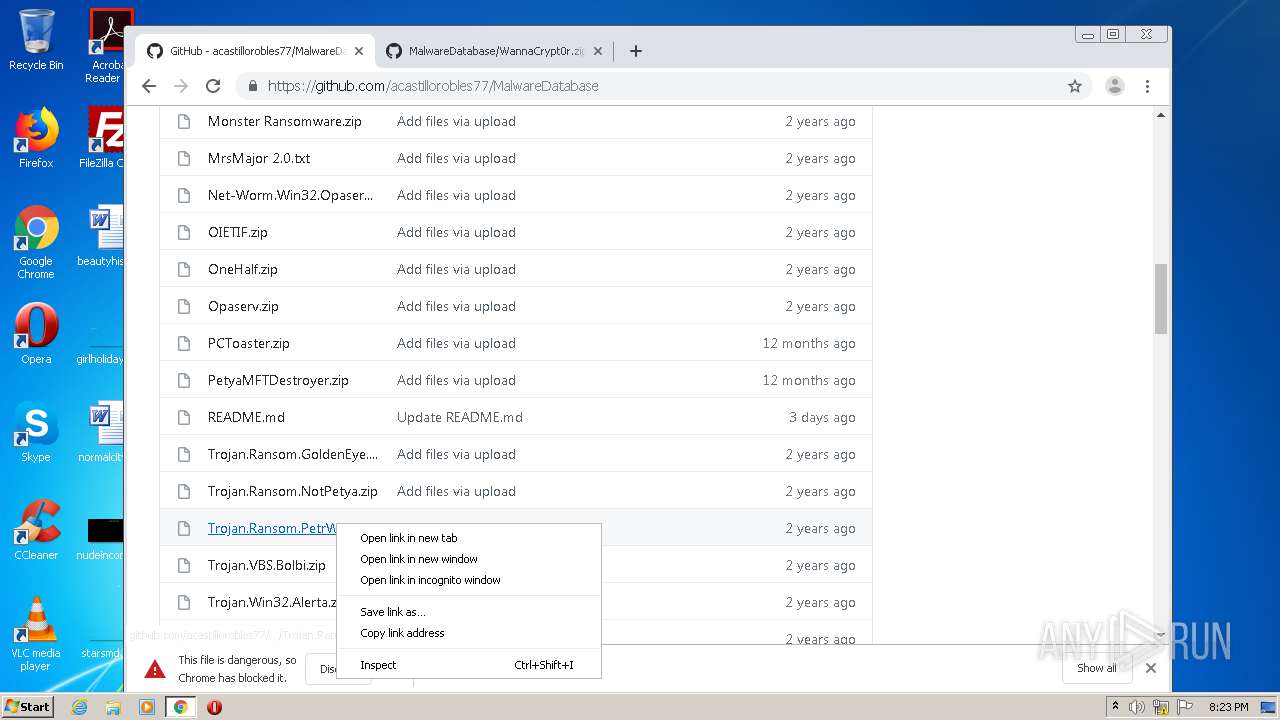1280x720 pixels.
Task: Click the file icon for Monster Ransomware.zip
Action: [x=183, y=121]
